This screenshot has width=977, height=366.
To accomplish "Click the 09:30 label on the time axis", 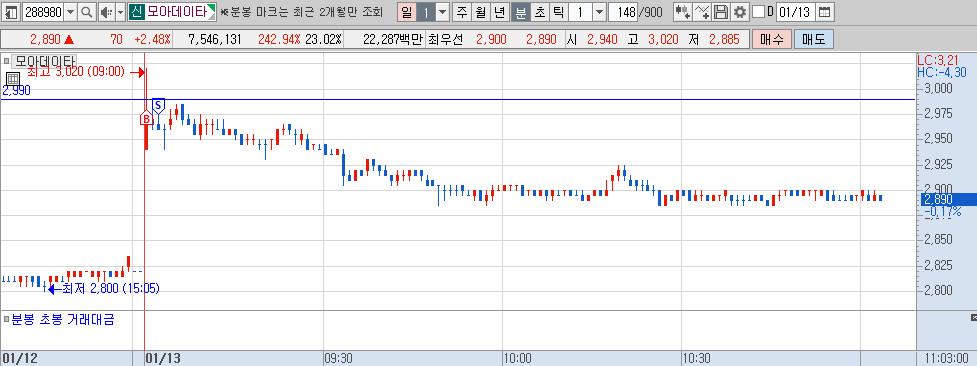I will pos(339,359).
